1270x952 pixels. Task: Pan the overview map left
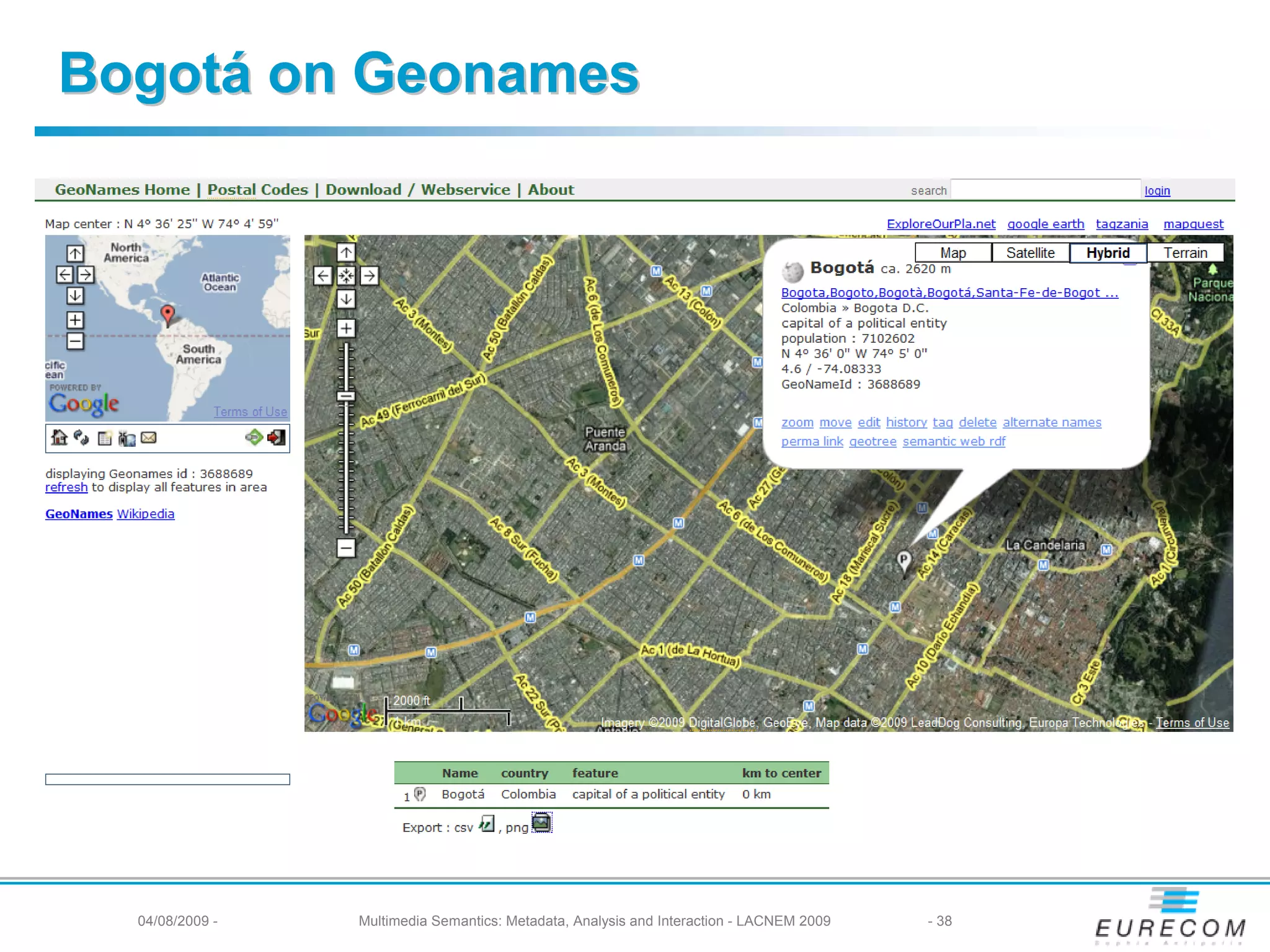click(64, 275)
